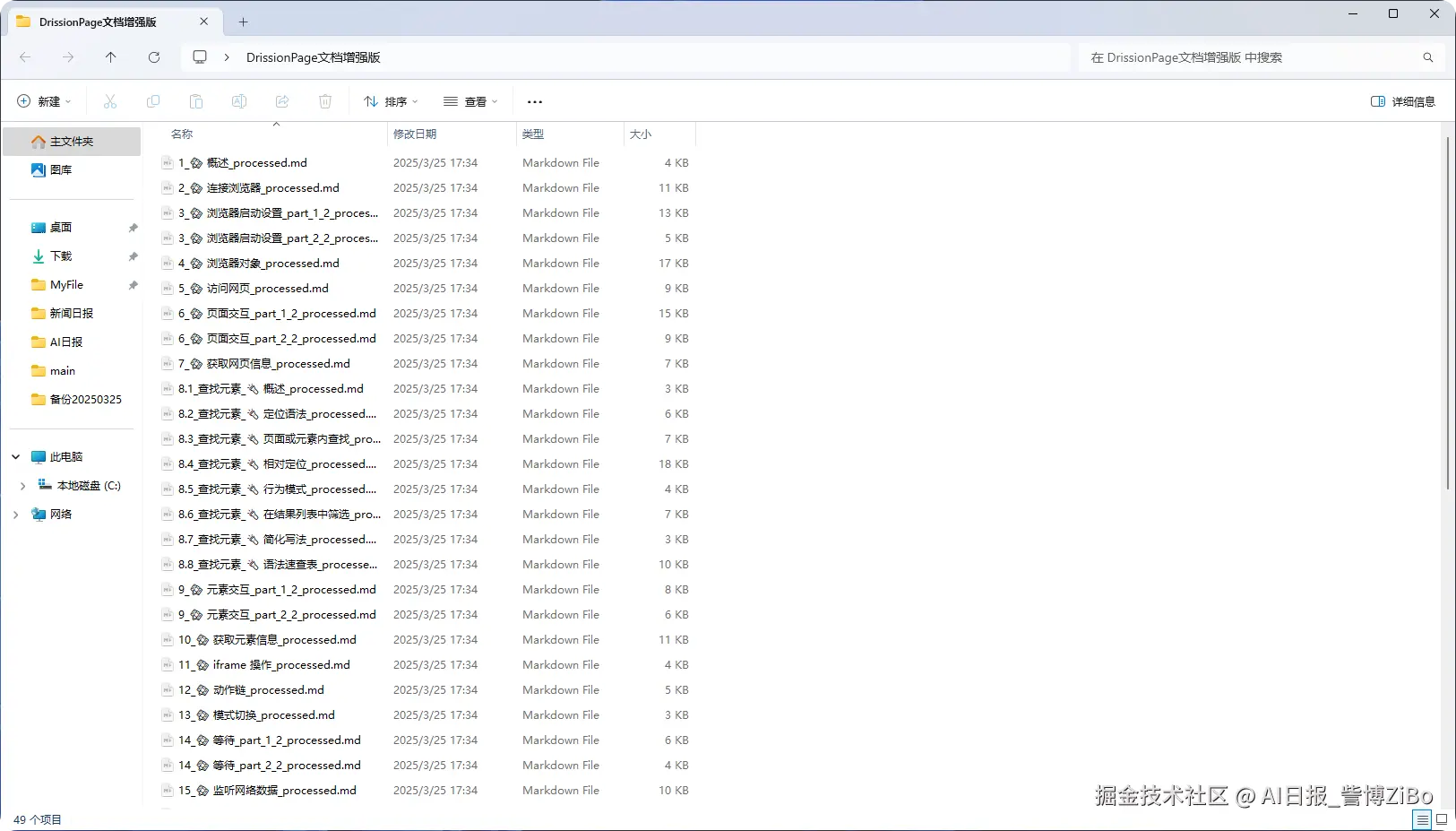Expand the 网络 tree node

16,515
